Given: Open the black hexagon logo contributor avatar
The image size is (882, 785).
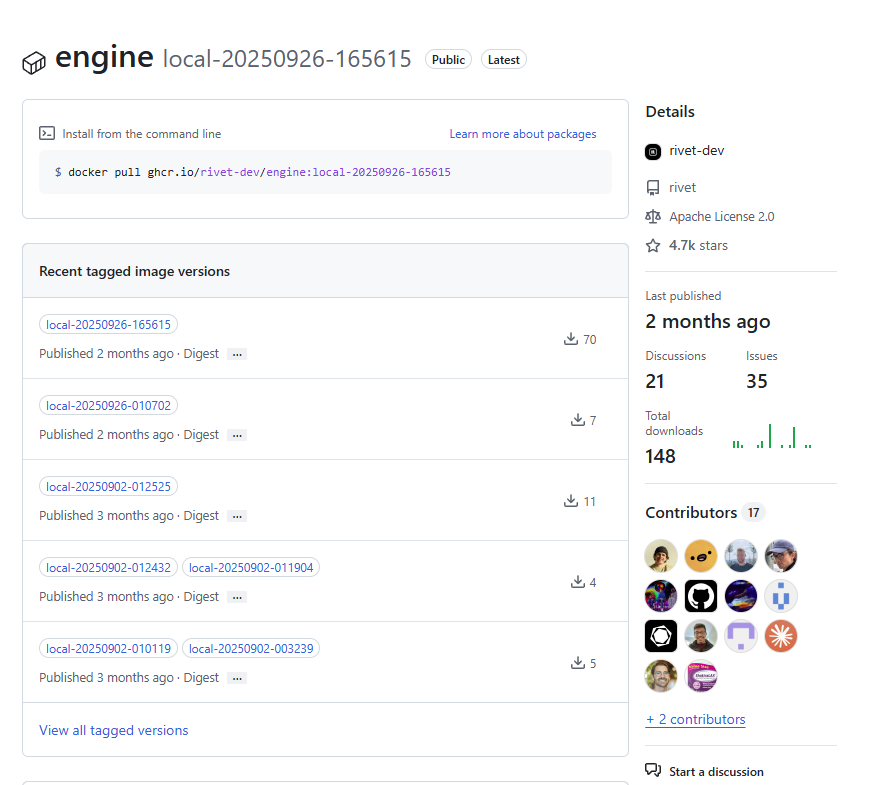Looking at the screenshot, I should pyautogui.click(x=661, y=636).
